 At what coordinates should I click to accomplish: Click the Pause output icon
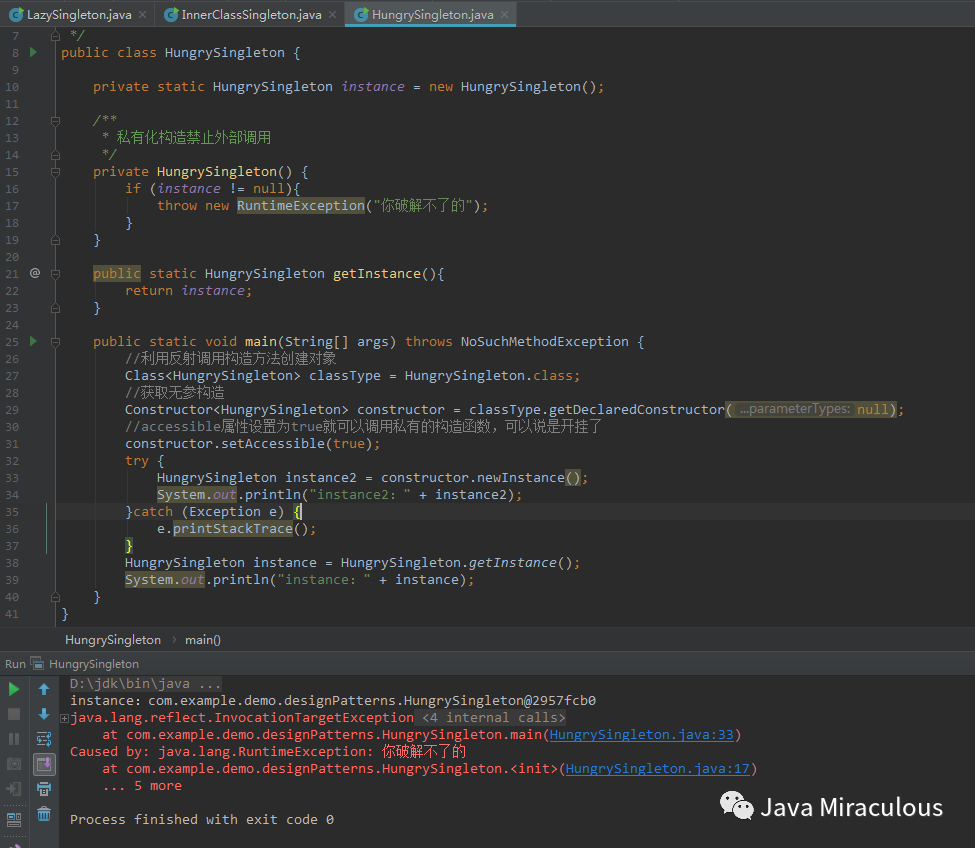point(14,739)
